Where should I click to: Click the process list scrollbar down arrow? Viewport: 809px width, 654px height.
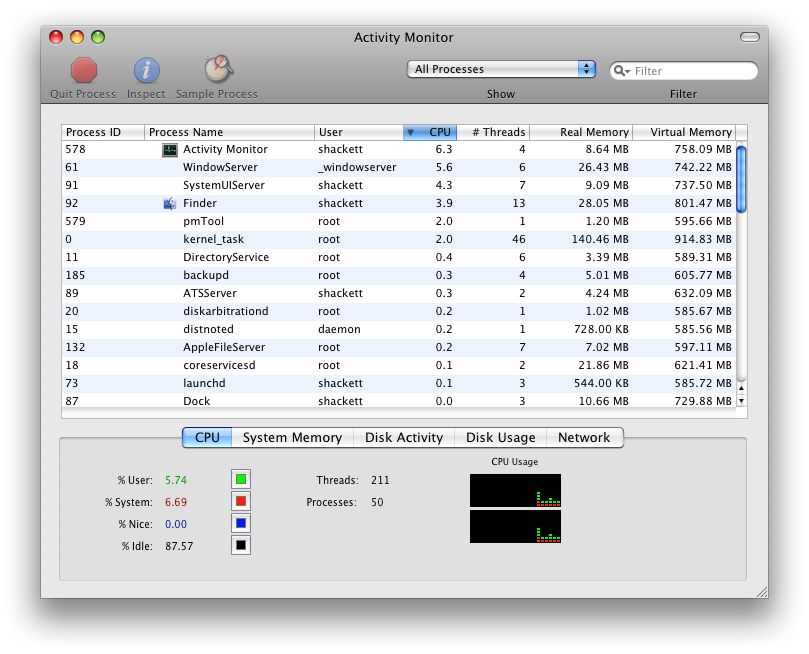[x=741, y=400]
